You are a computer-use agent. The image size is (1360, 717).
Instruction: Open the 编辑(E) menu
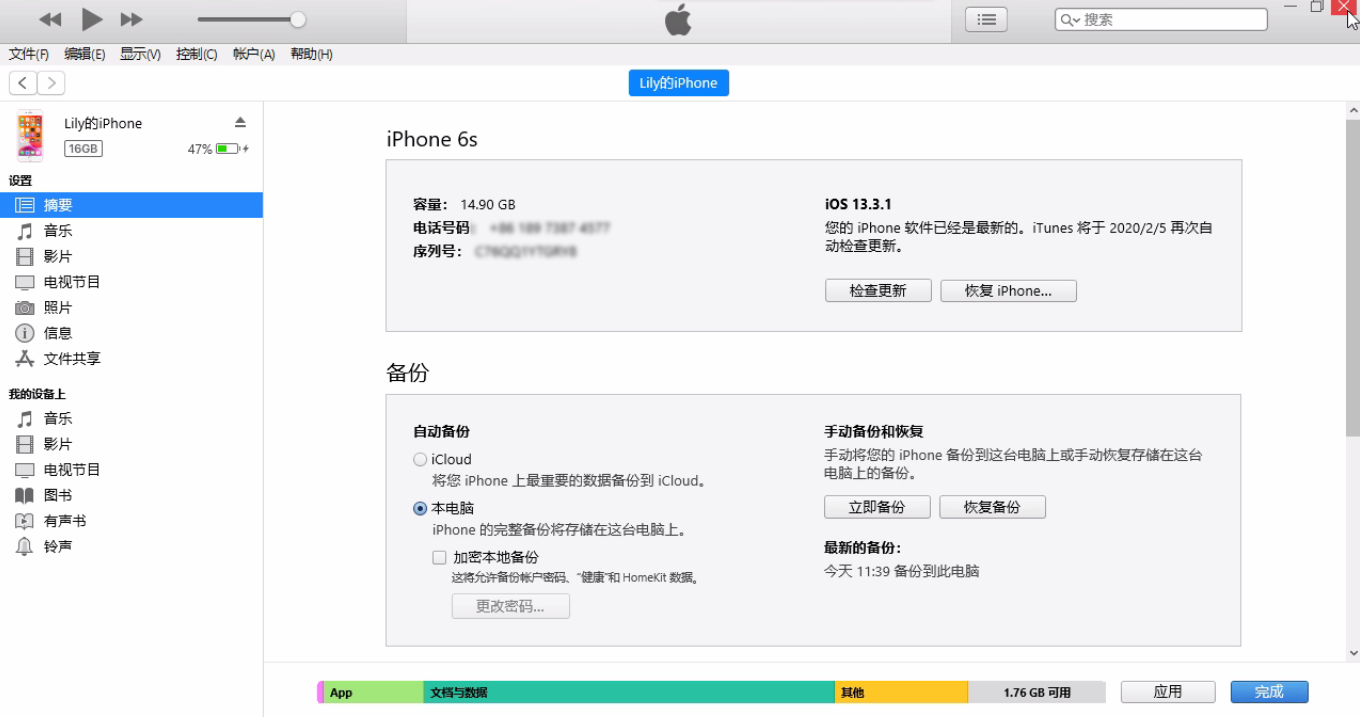[x=85, y=54]
